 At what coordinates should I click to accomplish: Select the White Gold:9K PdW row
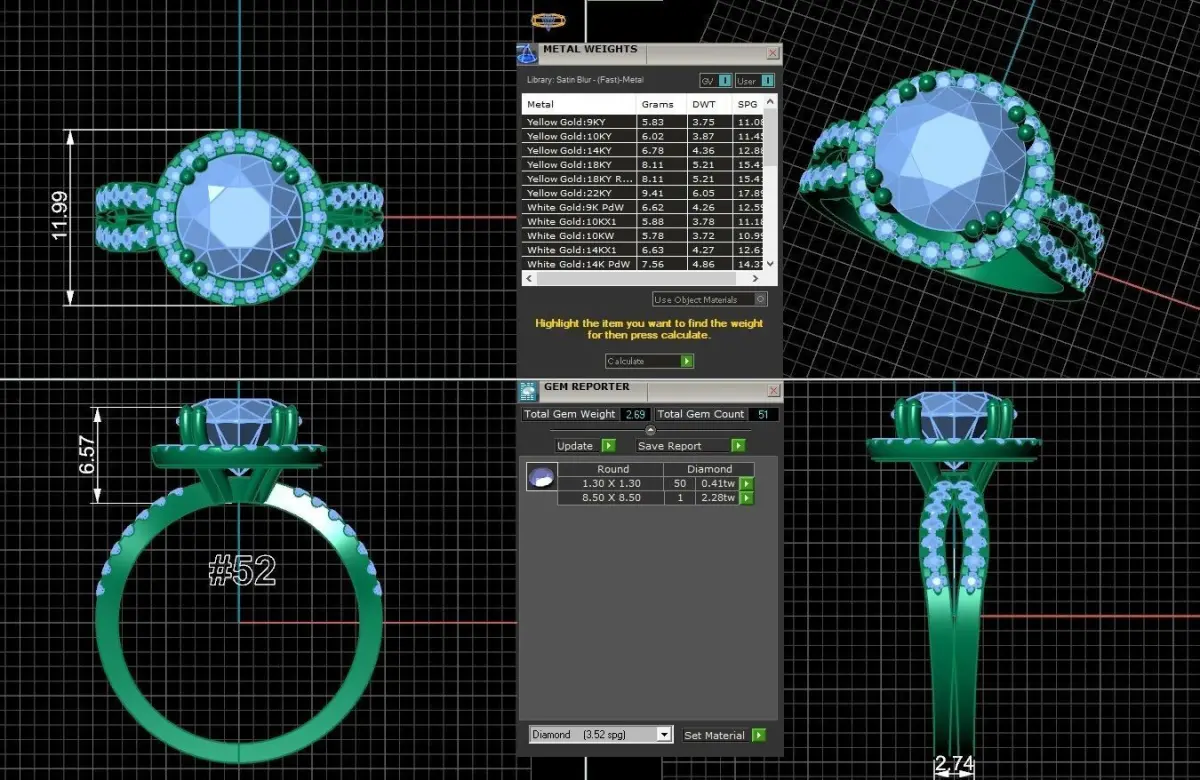click(643, 207)
